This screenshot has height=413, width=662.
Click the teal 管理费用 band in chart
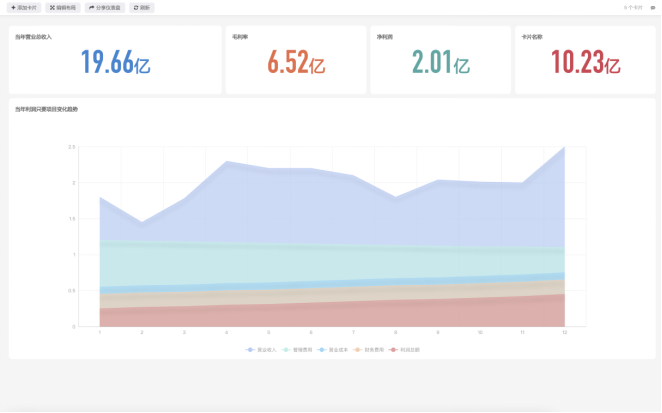pyautogui.click(x=332, y=263)
